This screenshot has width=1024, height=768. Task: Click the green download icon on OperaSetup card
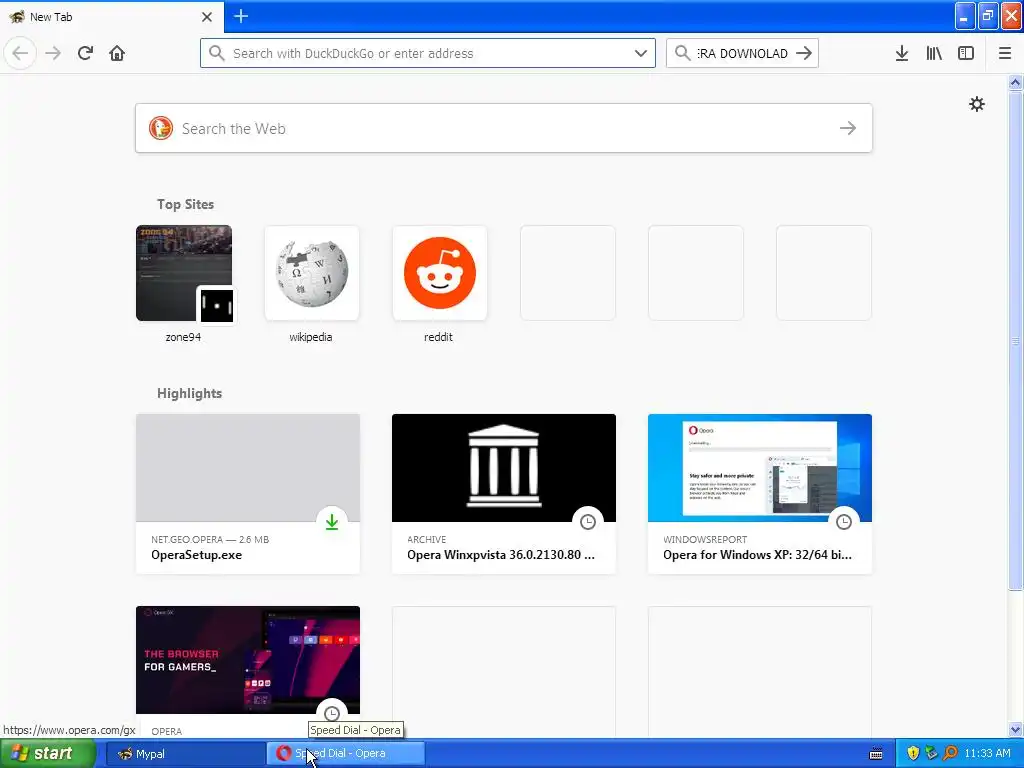332,522
